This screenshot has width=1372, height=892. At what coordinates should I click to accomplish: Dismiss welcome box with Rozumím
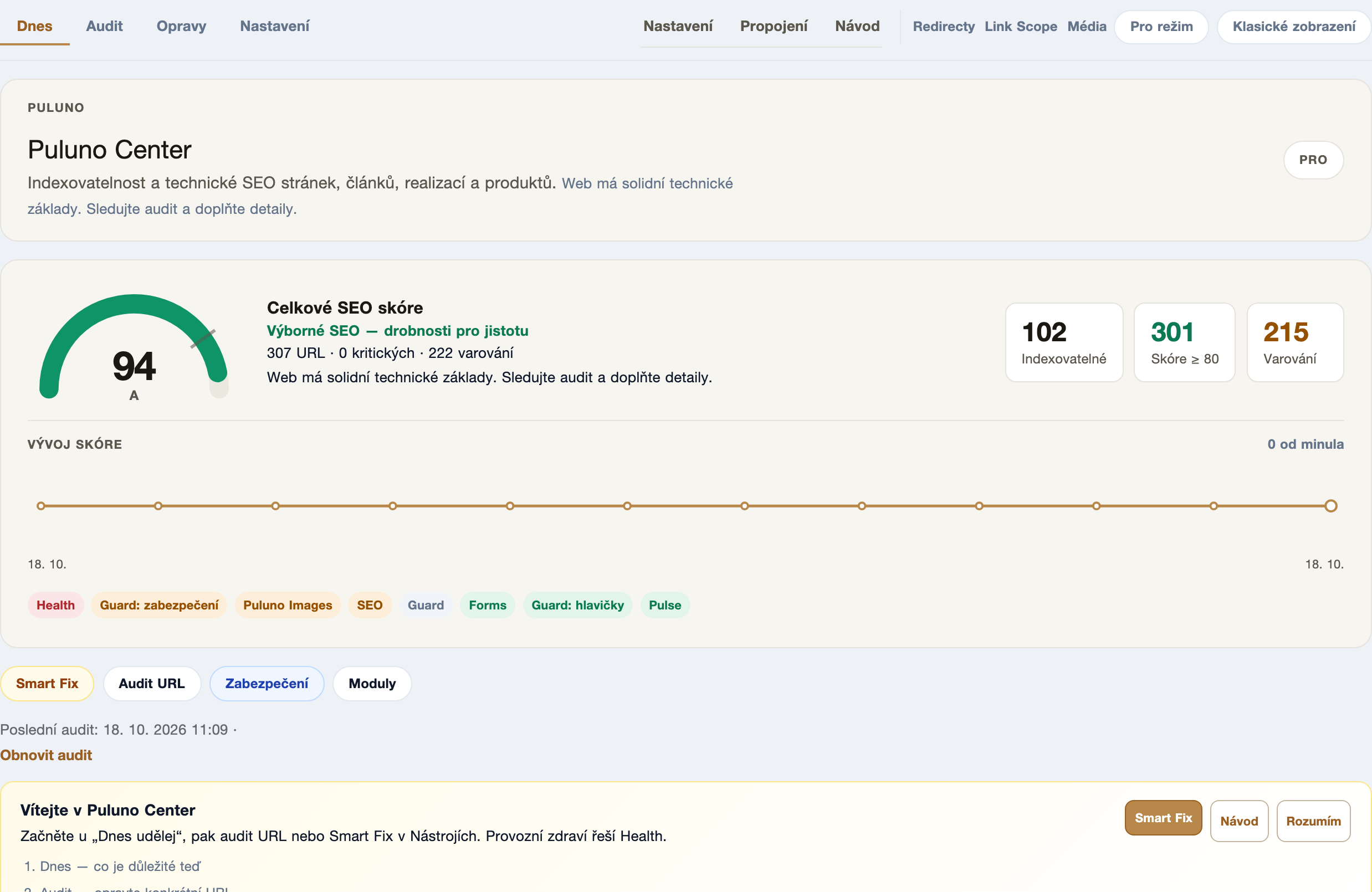[1314, 821]
